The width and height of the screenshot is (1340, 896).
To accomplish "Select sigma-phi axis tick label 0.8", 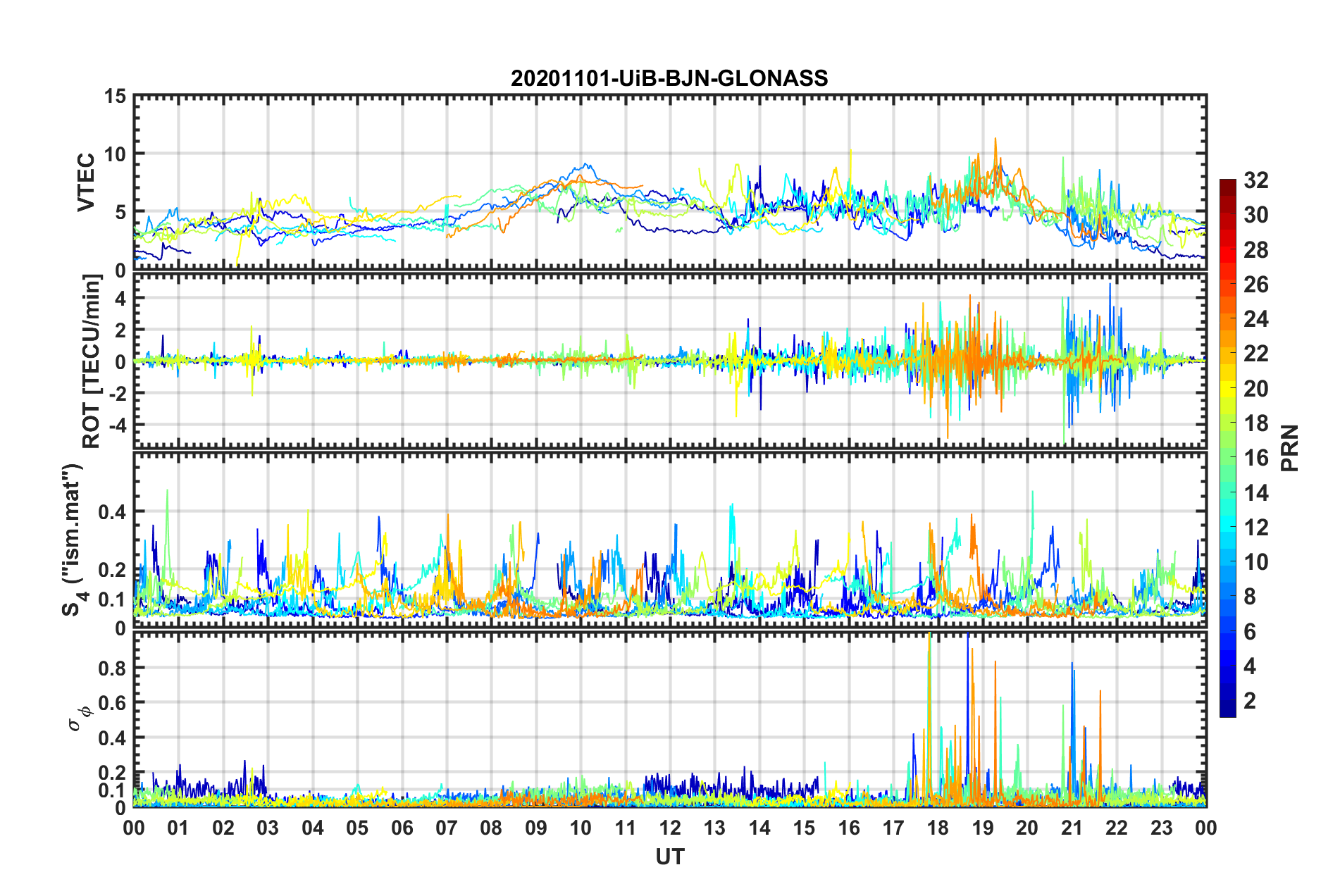I will coord(112,668).
